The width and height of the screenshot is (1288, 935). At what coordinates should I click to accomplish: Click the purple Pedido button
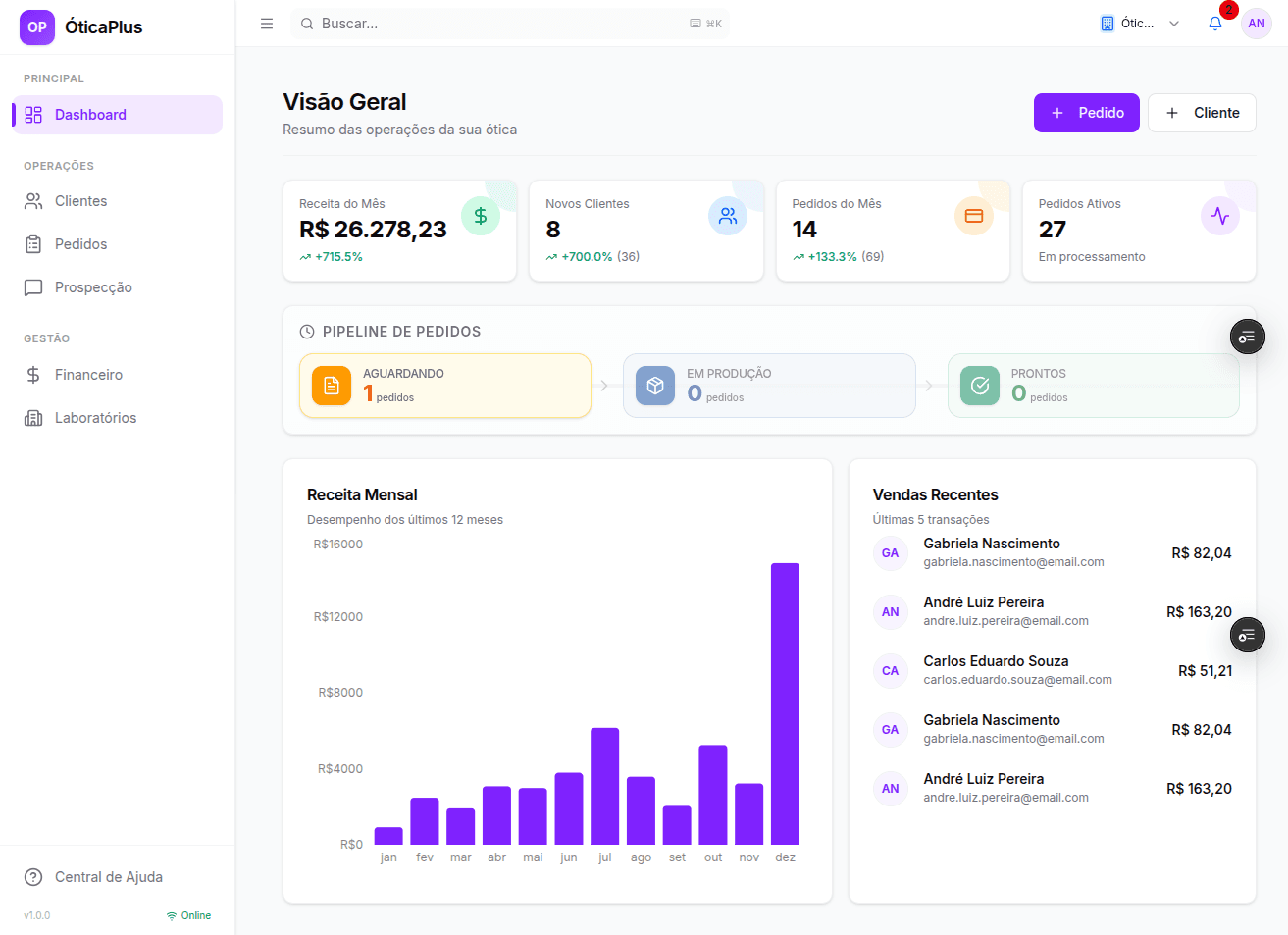coord(1086,113)
